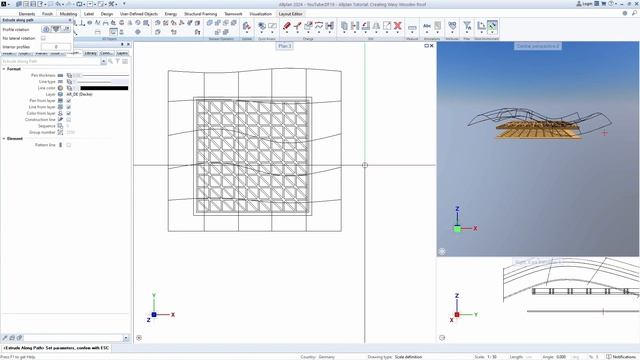
Task: Click the Quick Access layers icon
Action: click(262, 26)
